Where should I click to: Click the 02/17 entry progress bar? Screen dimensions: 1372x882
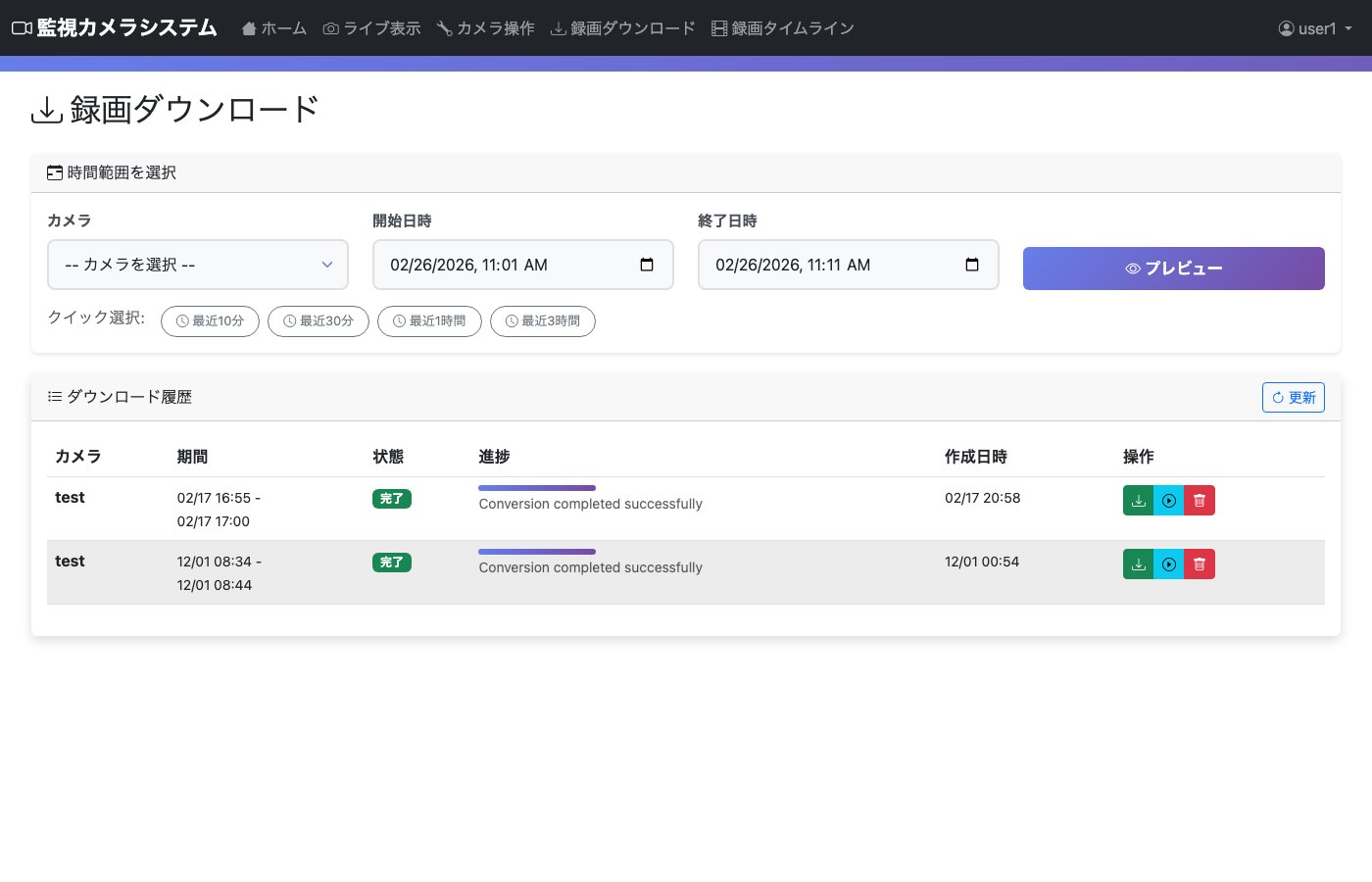(x=536, y=487)
